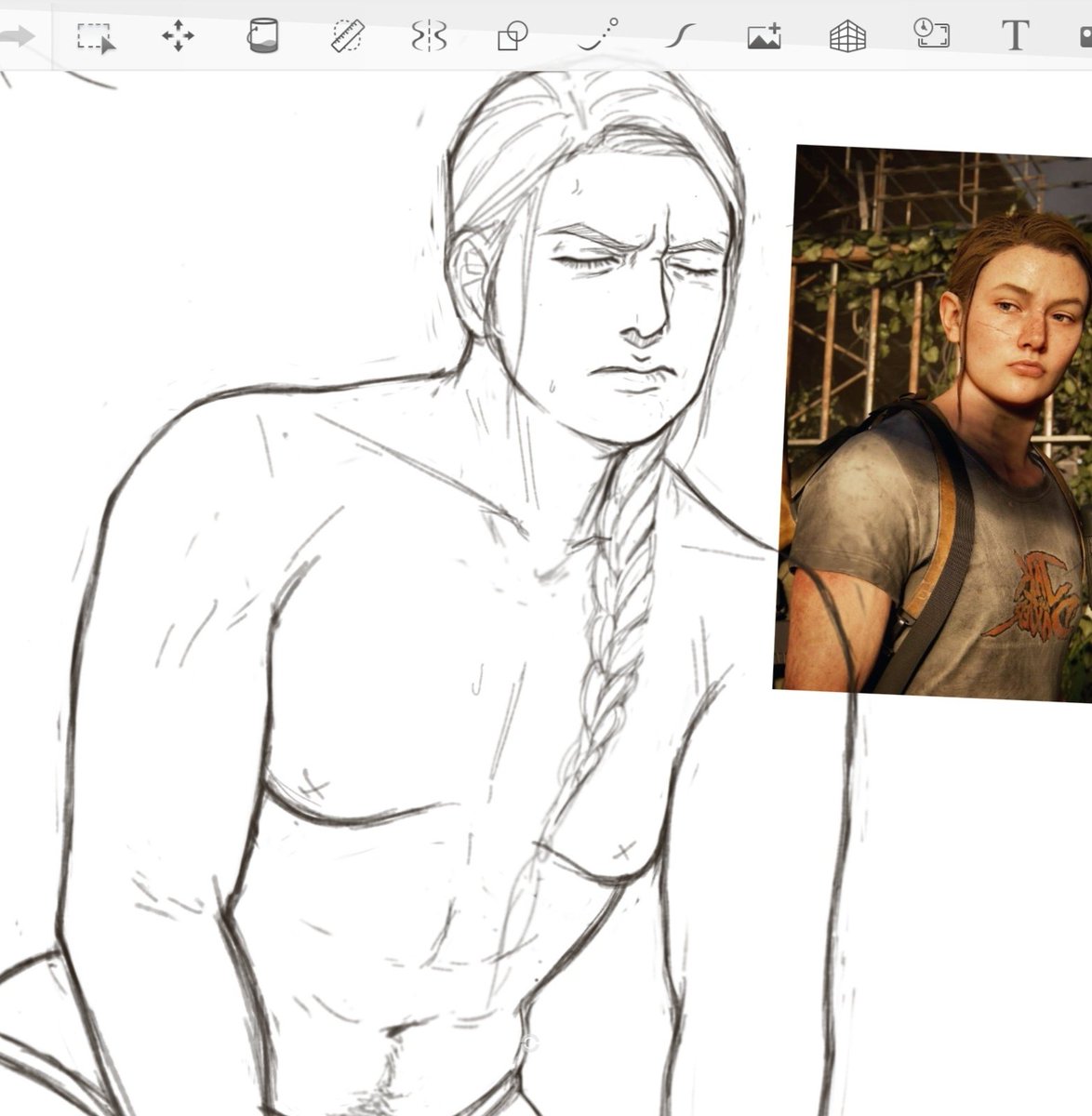Enable the Symmetry tool
The height and width of the screenshot is (1116, 1092).
[x=429, y=36]
